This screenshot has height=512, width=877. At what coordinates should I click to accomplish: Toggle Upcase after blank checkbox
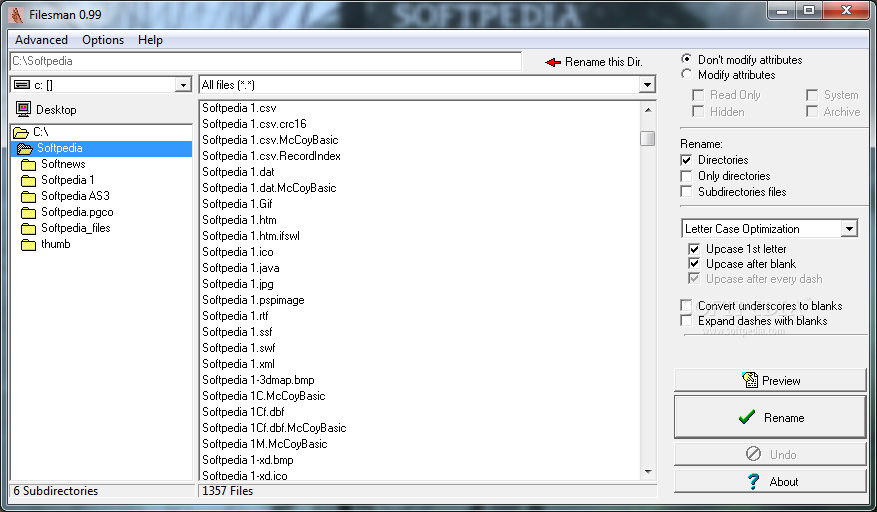pos(694,264)
